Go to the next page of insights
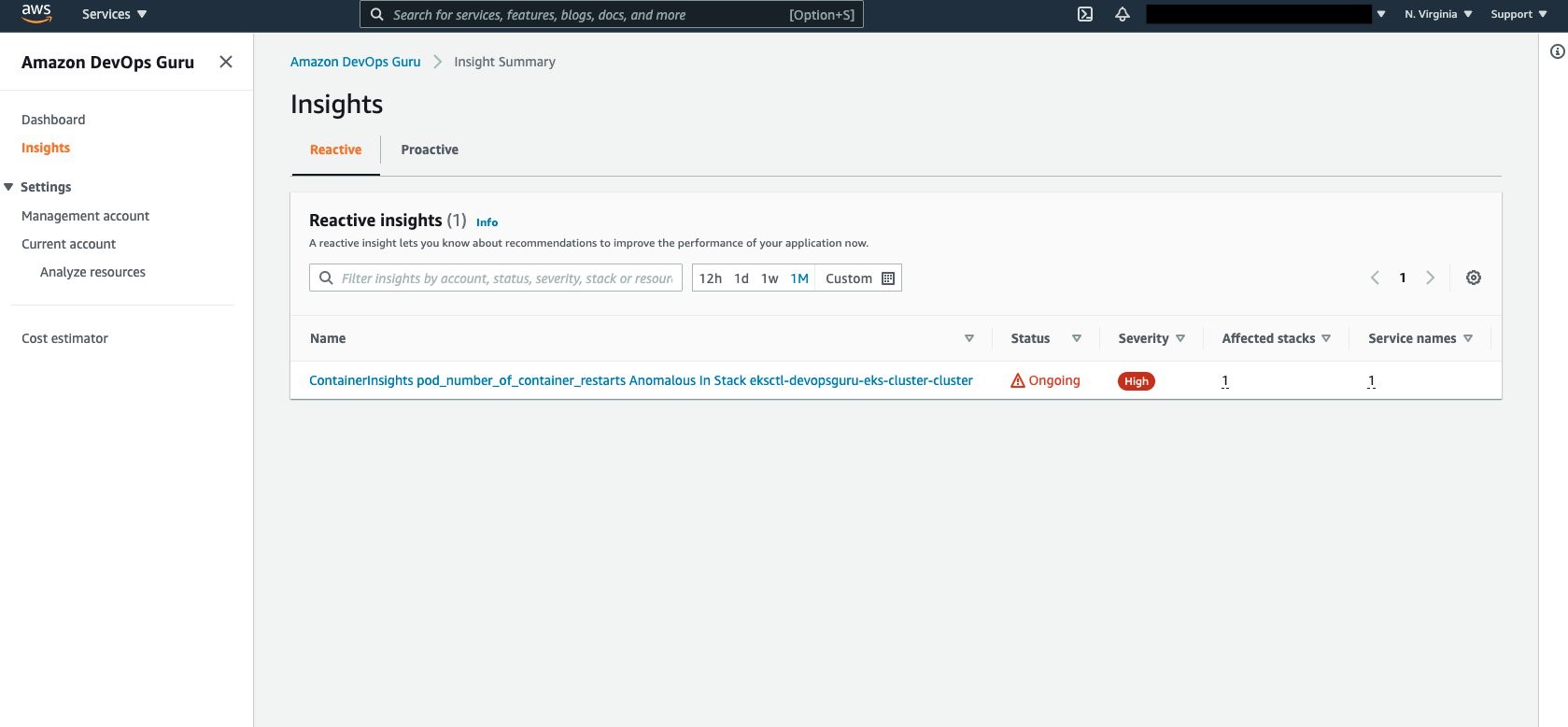 pyautogui.click(x=1430, y=278)
